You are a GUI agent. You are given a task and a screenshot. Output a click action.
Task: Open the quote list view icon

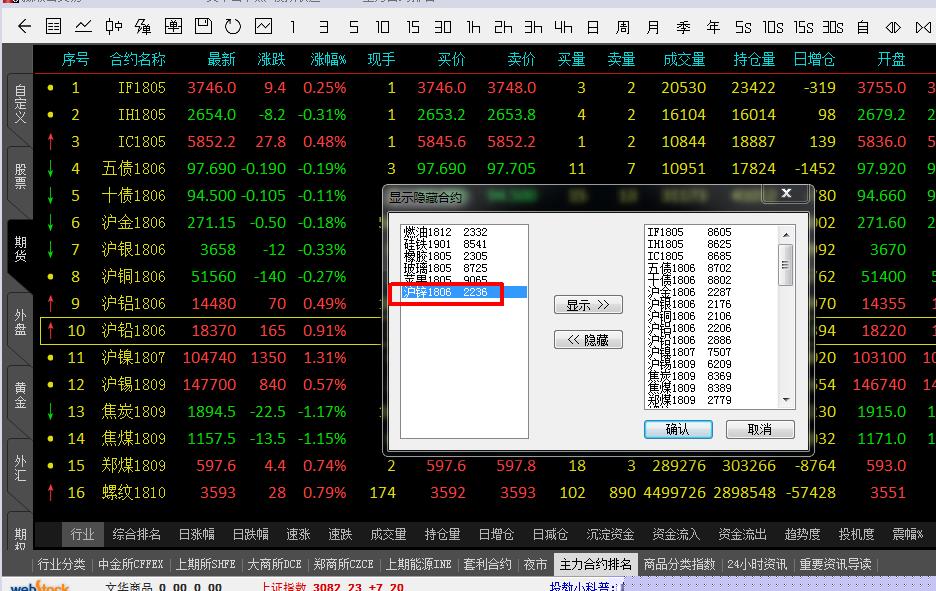pos(53,26)
